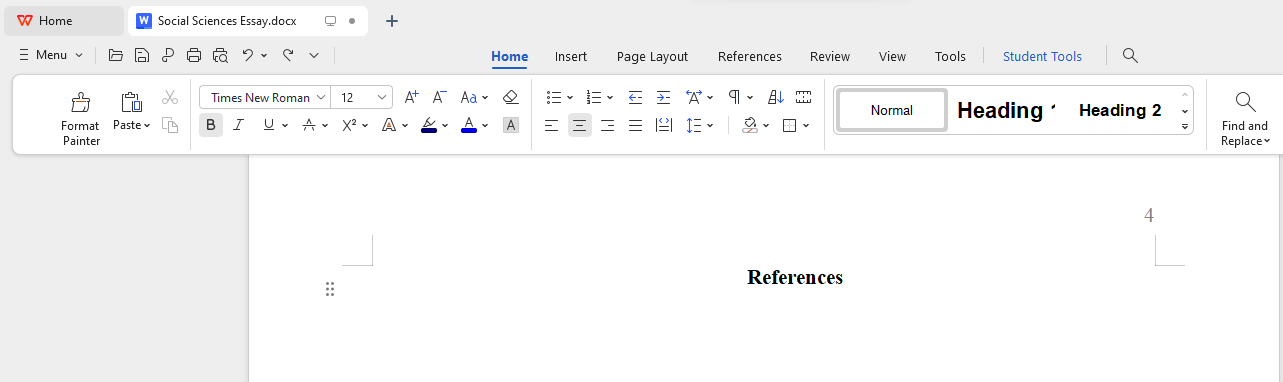Open the quick access toolbar customize arrow
This screenshot has width=1283, height=382.
(x=314, y=56)
